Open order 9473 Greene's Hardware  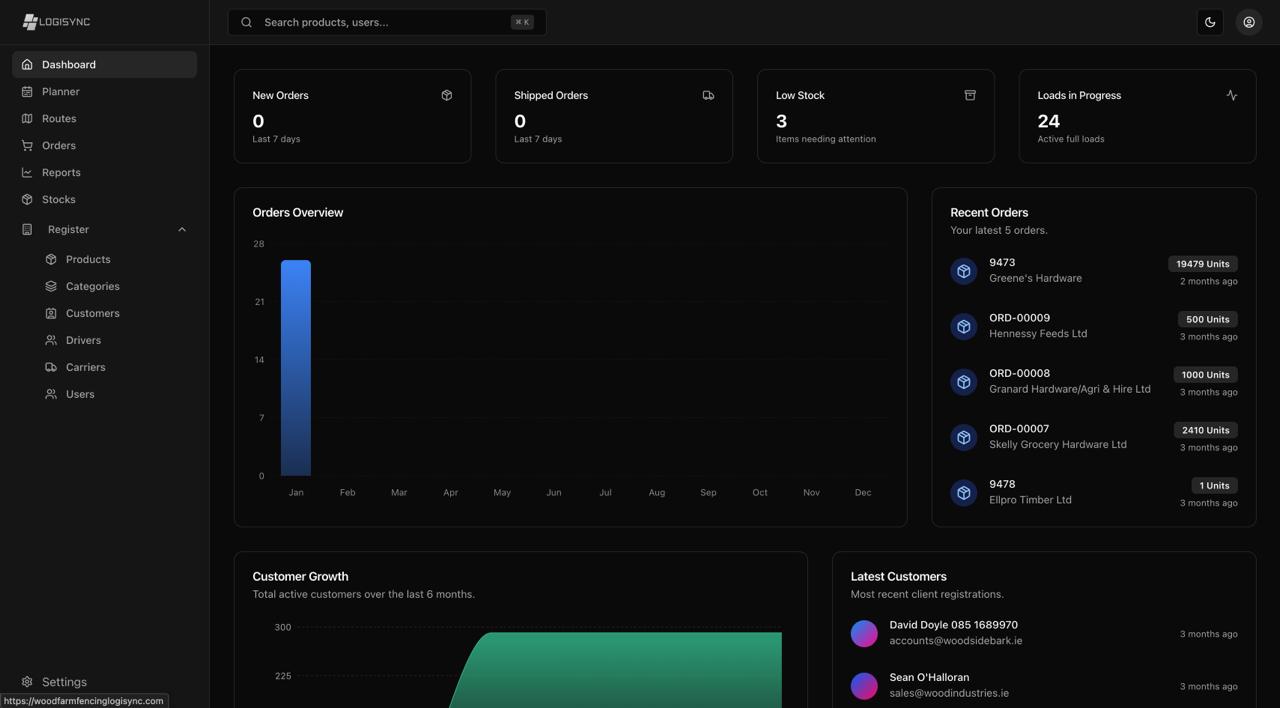1094,271
